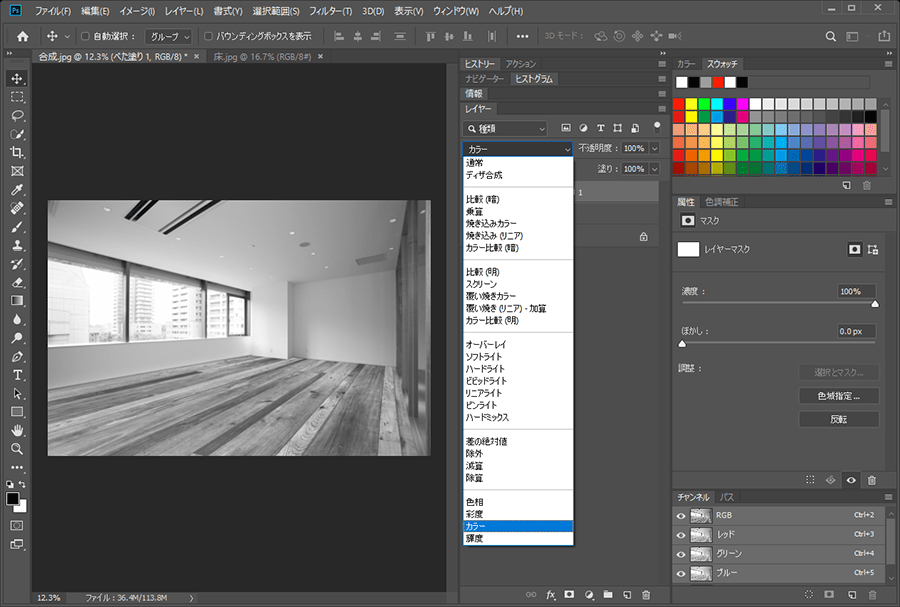Activate the Eraser tool
This screenshot has height=607, width=900.
point(17,282)
